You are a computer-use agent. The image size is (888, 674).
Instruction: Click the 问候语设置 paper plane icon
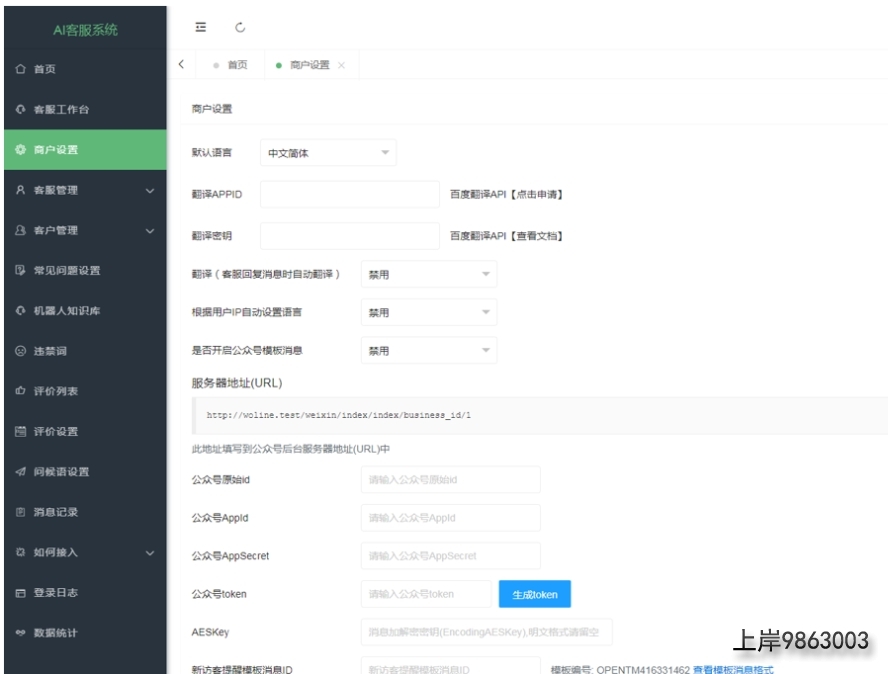coord(20,472)
